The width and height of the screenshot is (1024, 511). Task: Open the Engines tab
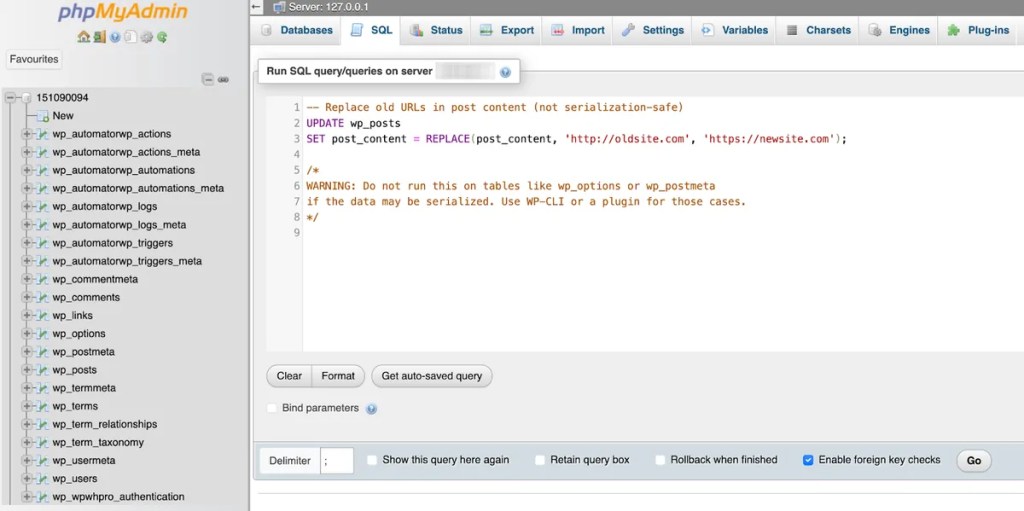pyautogui.click(x=899, y=30)
